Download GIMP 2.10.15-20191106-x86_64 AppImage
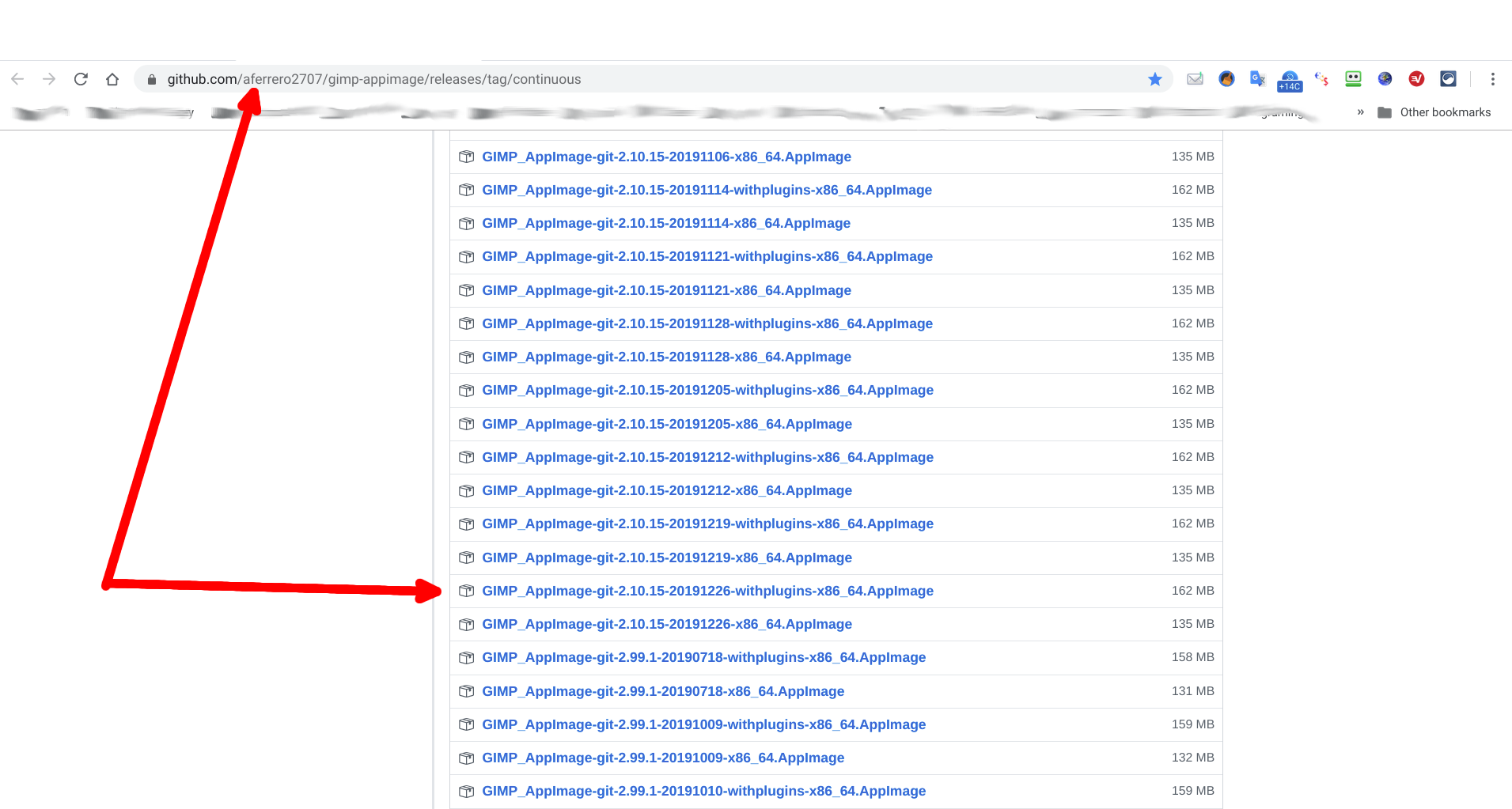Image resolution: width=1512 pixels, height=809 pixels. point(666,157)
